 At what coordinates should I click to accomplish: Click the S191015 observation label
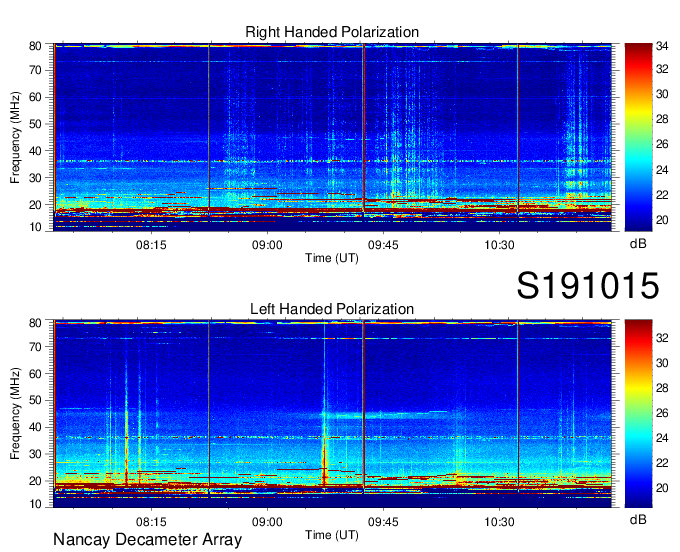click(x=588, y=285)
